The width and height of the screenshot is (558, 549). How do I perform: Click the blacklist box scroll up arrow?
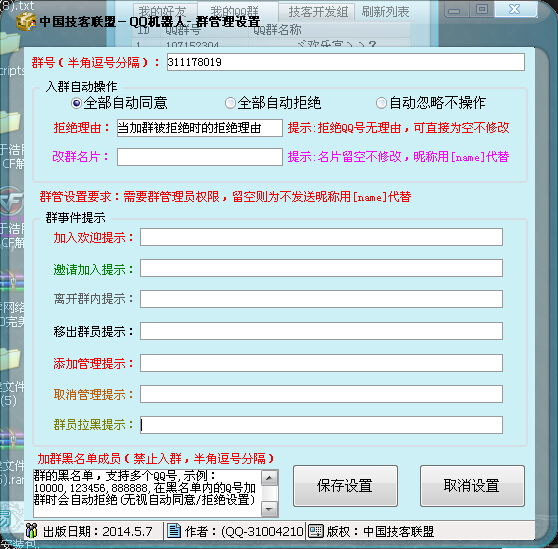(x=269, y=478)
